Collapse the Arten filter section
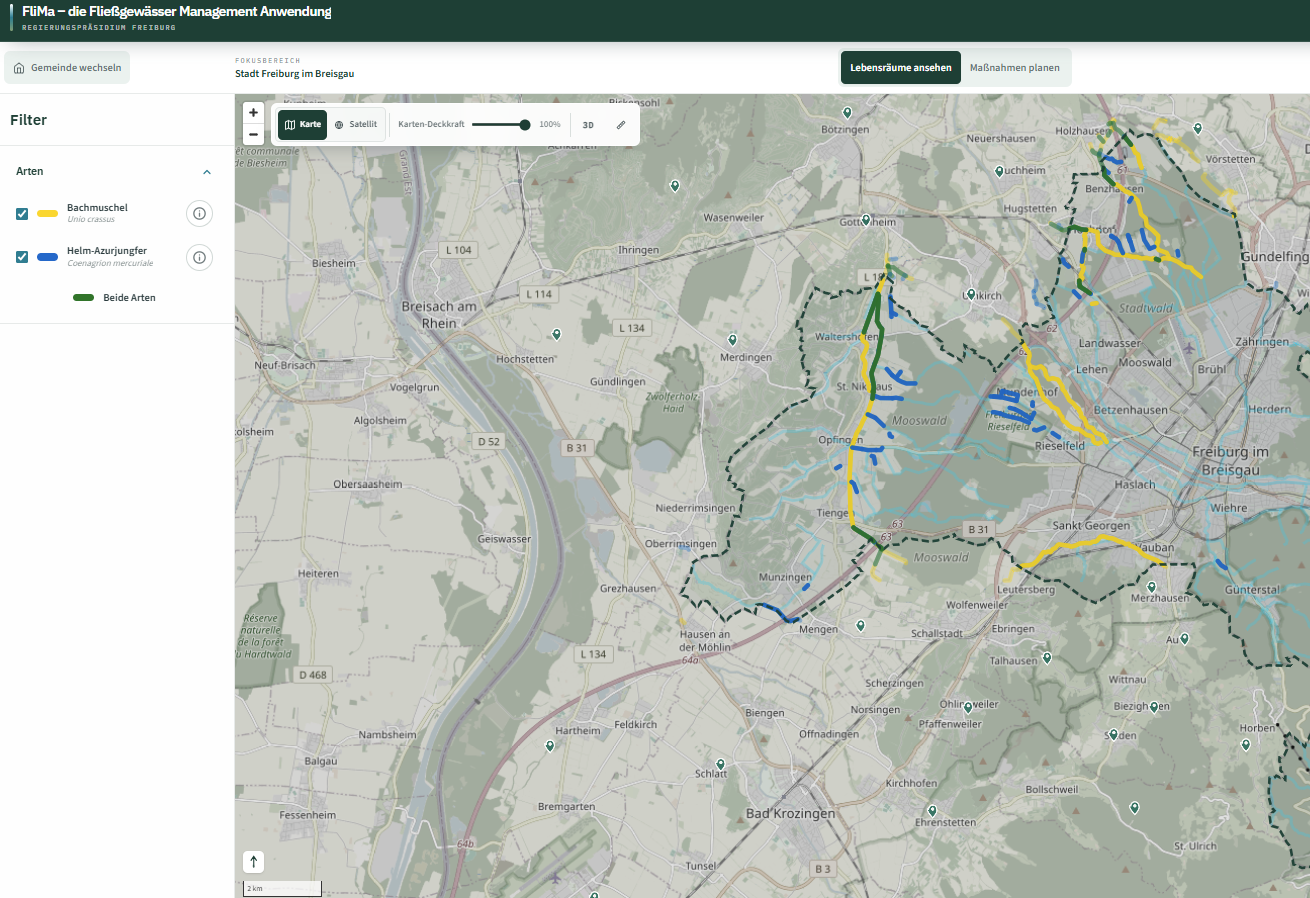The height and width of the screenshot is (898, 1310). tap(207, 172)
